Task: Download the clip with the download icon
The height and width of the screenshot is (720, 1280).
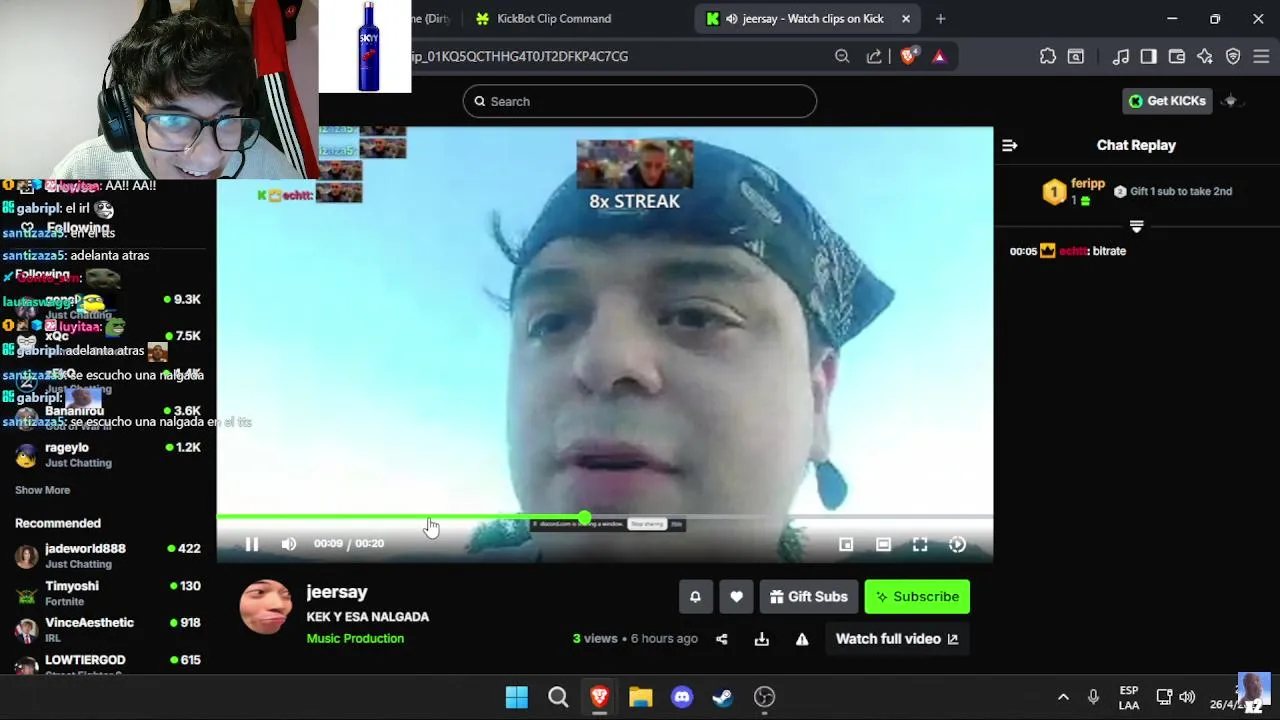Action: [762, 639]
